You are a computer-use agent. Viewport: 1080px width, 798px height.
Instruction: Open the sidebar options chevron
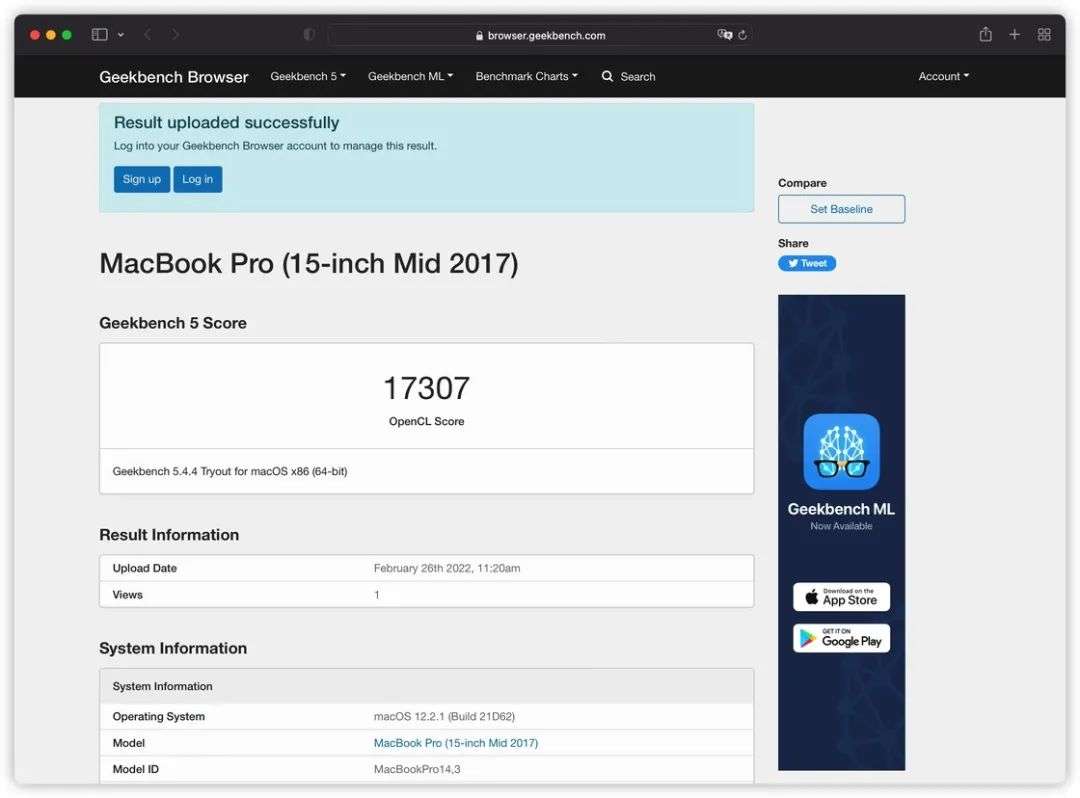[121, 34]
